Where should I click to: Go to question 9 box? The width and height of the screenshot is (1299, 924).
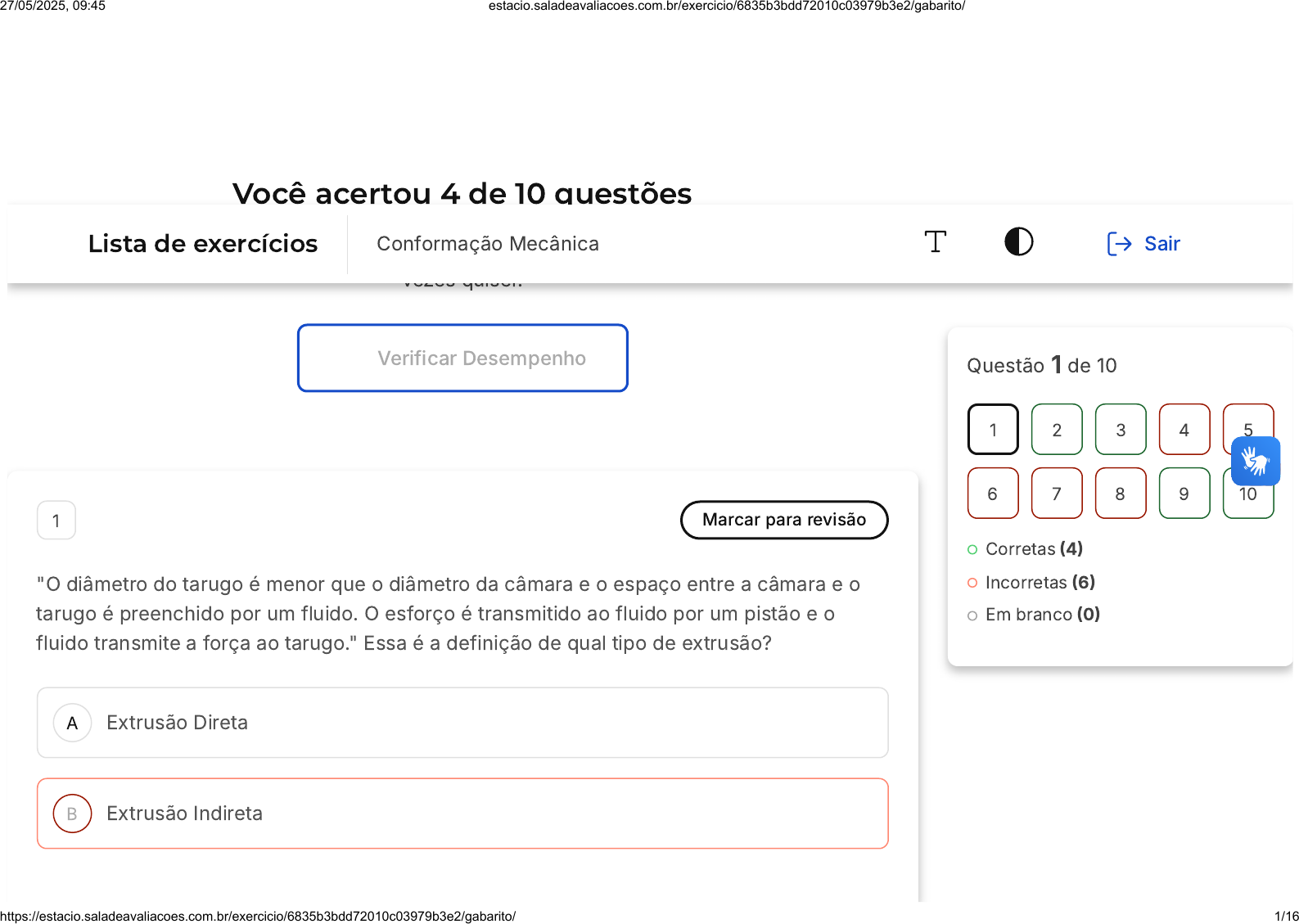pyautogui.click(x=1184, y=494)
